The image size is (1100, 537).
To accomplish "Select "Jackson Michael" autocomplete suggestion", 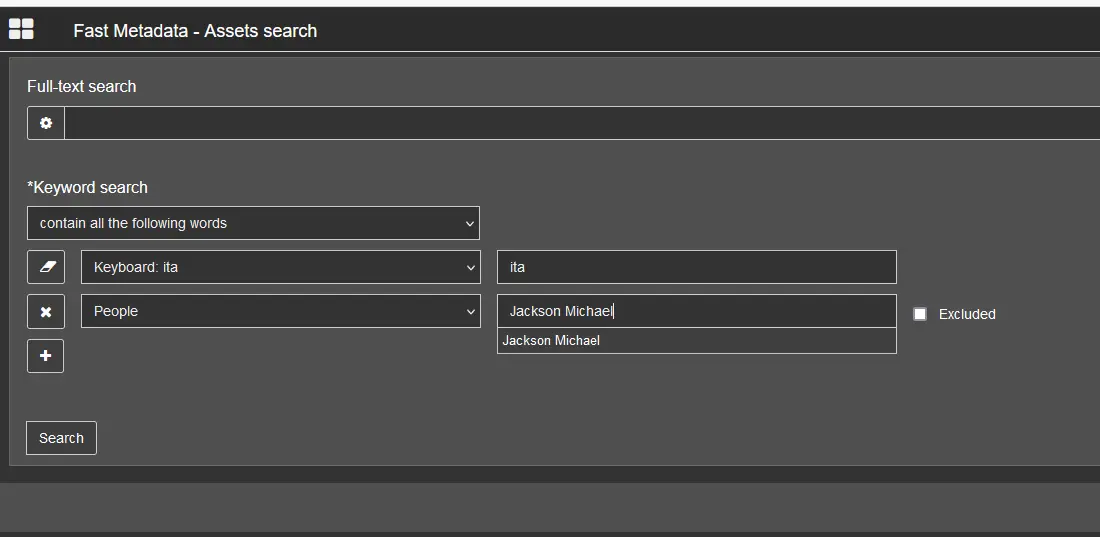I will [551, 341].
